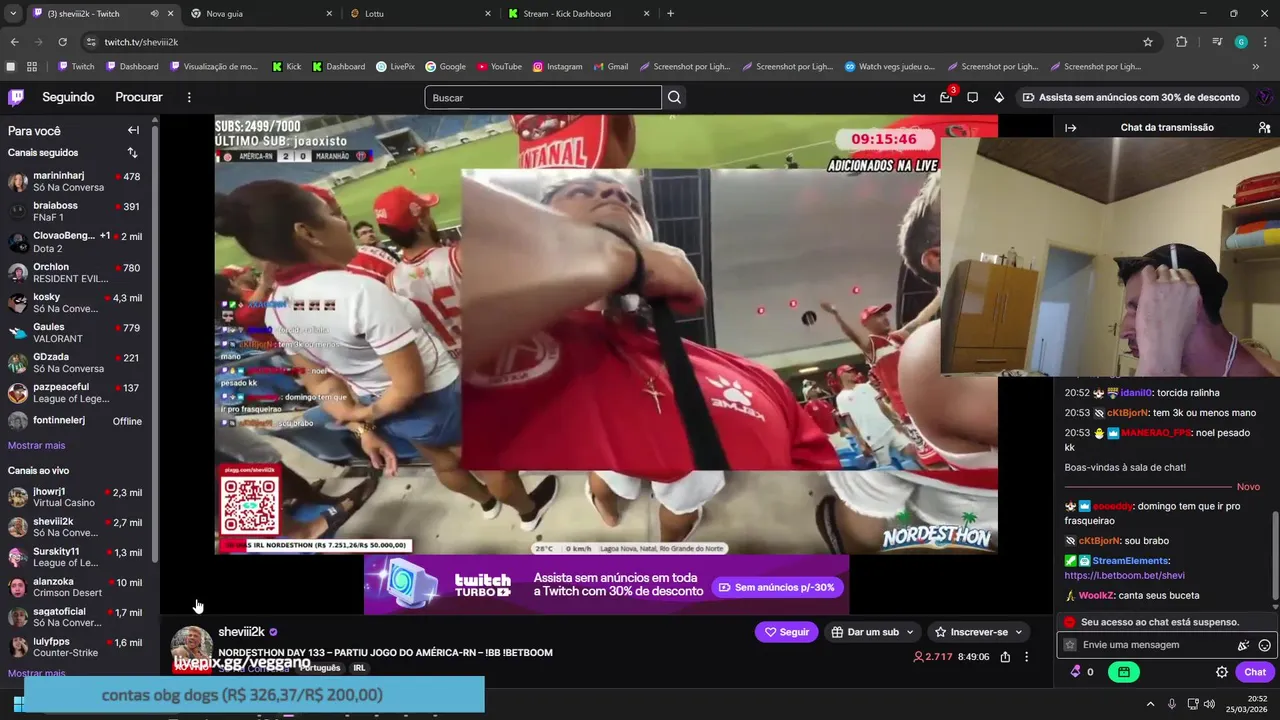Screen dimensions: 1280x720
Task: Open Gaules VALORANT channel
Action: coord(76,333)
